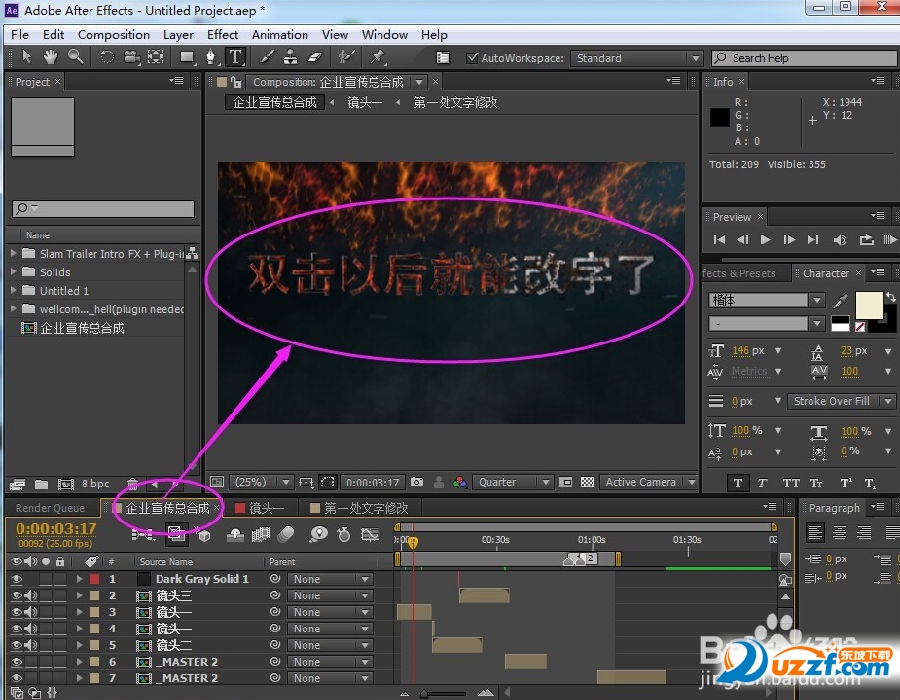The width and height of the screenshot is (900, 700).
Task: Enable motion blur switch in timeline
Action: point(286,534)
